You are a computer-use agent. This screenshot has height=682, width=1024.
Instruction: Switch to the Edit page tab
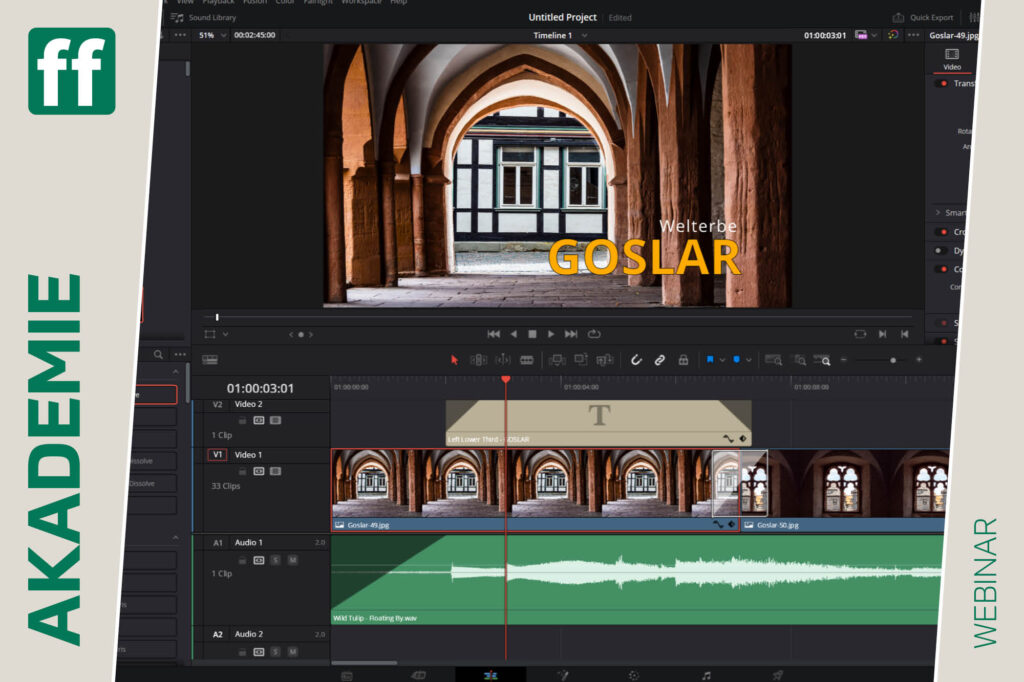coord(490,675)
